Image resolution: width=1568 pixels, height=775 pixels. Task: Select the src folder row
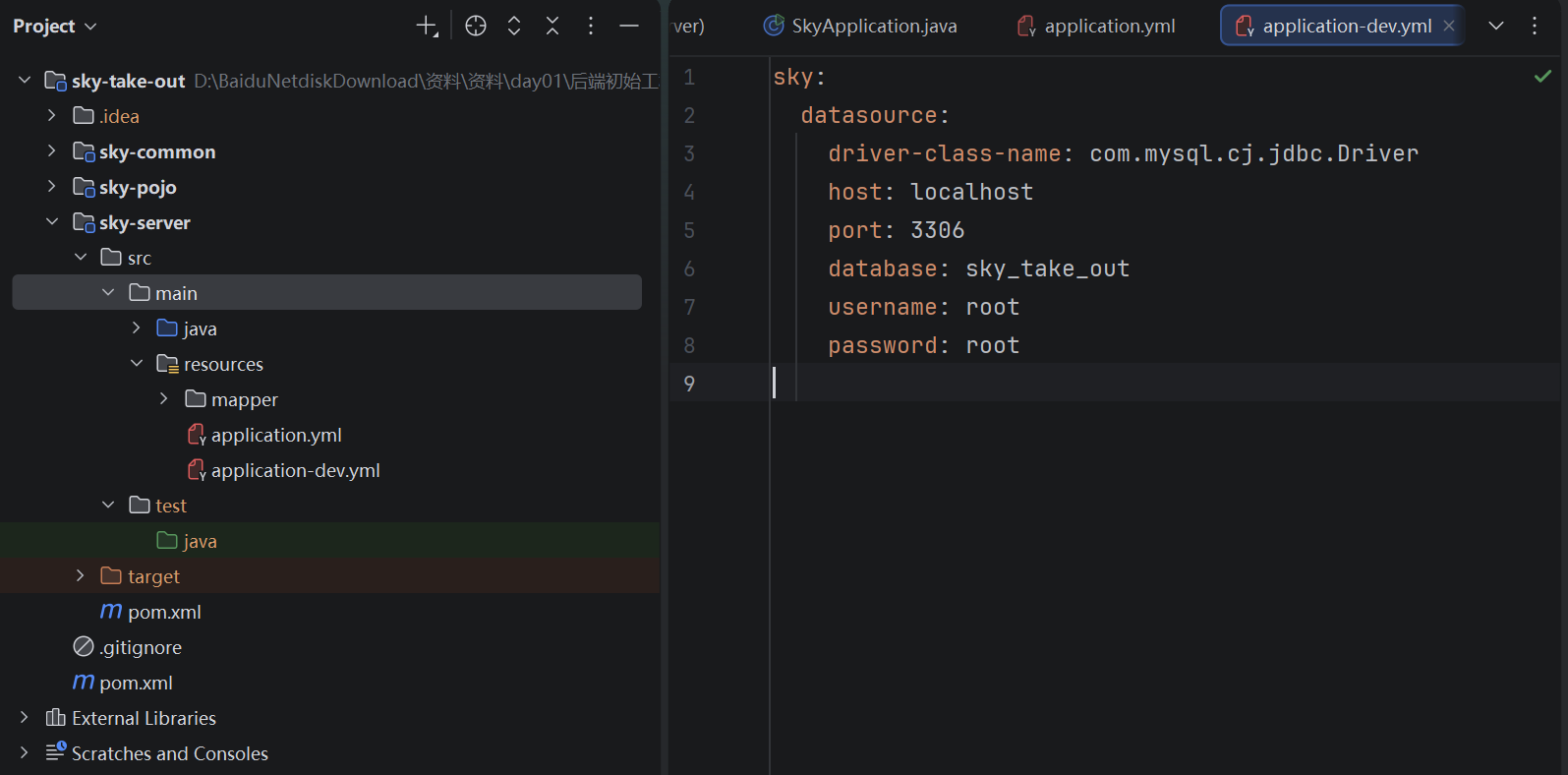coord(330,257)
